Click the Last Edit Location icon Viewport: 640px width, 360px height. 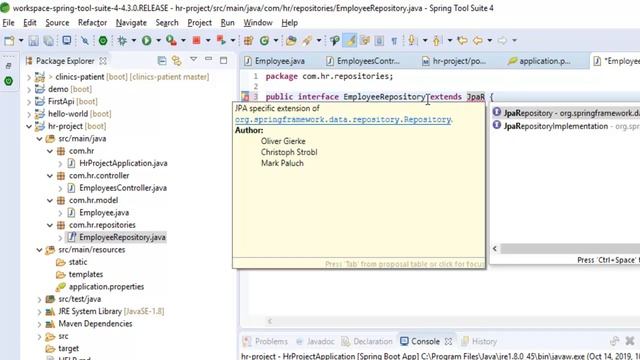click(x=462, y=40)
